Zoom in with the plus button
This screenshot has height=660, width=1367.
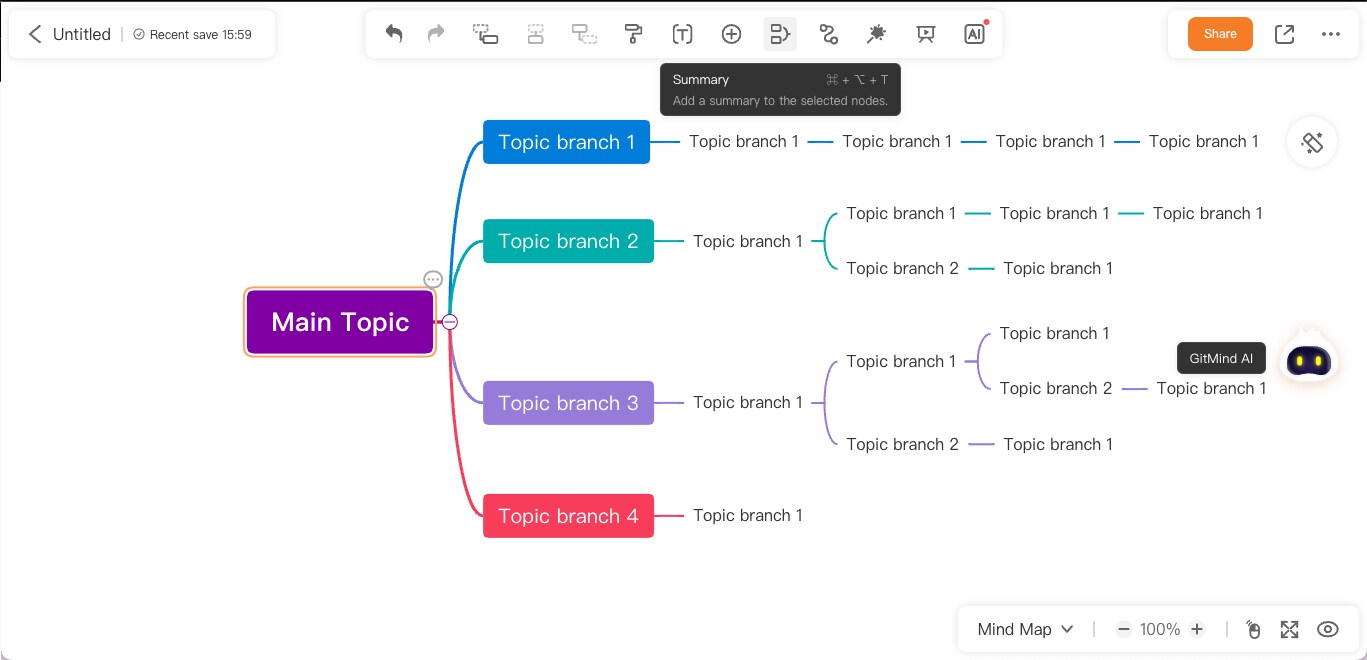[x=1197, y=629]
